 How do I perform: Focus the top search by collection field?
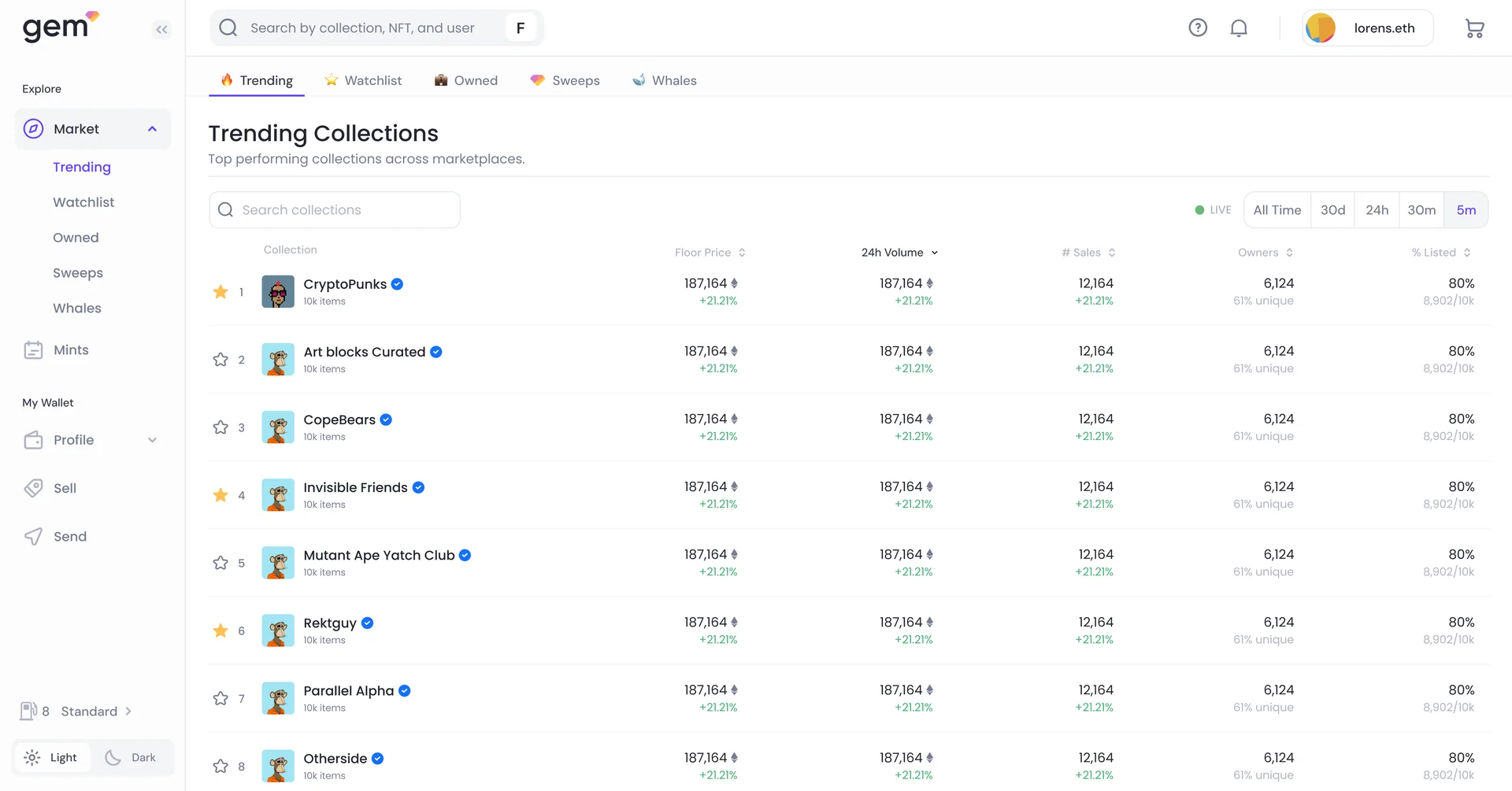[x=376, y=28]
